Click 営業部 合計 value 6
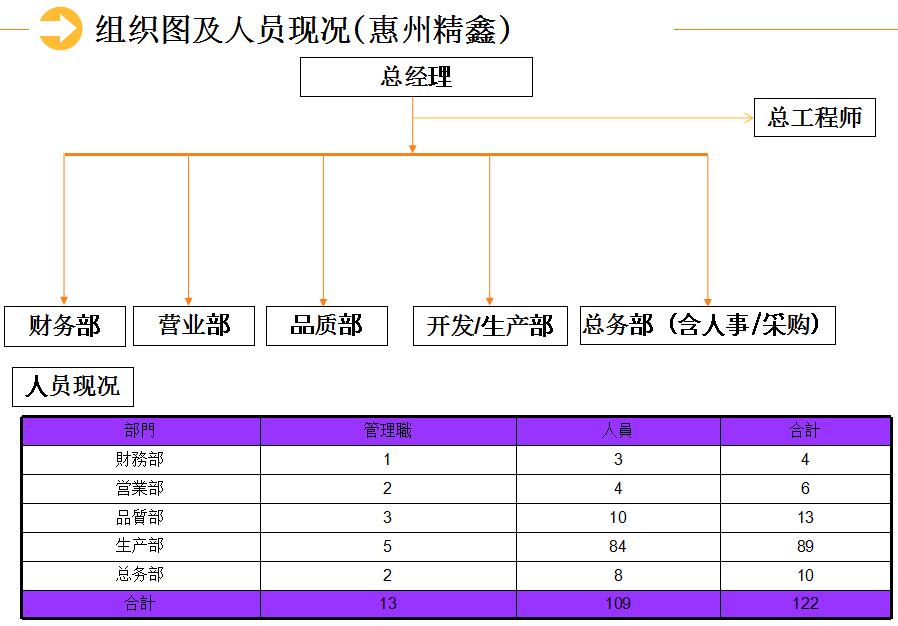 tap(805, 489)
